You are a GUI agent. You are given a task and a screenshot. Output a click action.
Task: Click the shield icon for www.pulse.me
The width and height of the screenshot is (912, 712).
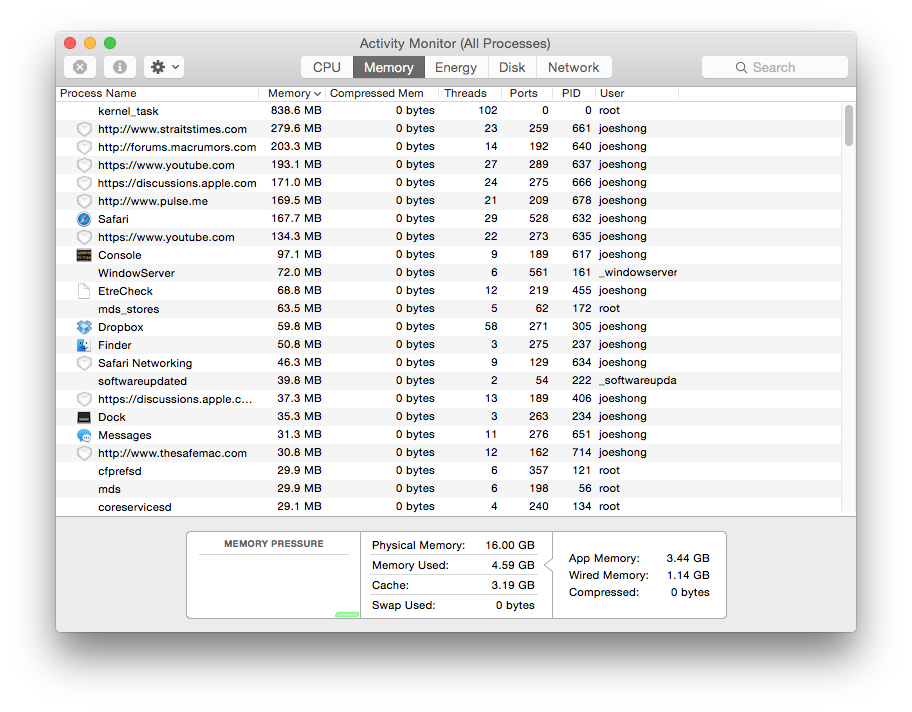(84, 201)
